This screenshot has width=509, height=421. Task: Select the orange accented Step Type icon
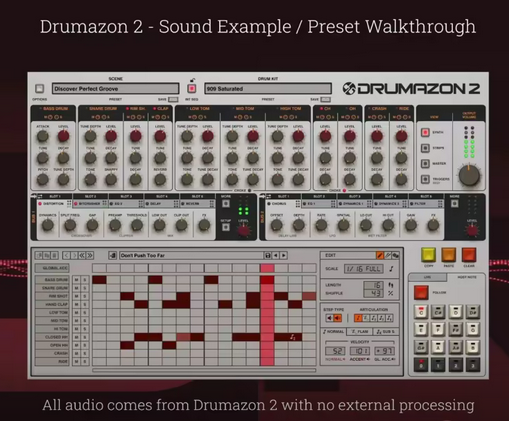click(x=337, y=318)
